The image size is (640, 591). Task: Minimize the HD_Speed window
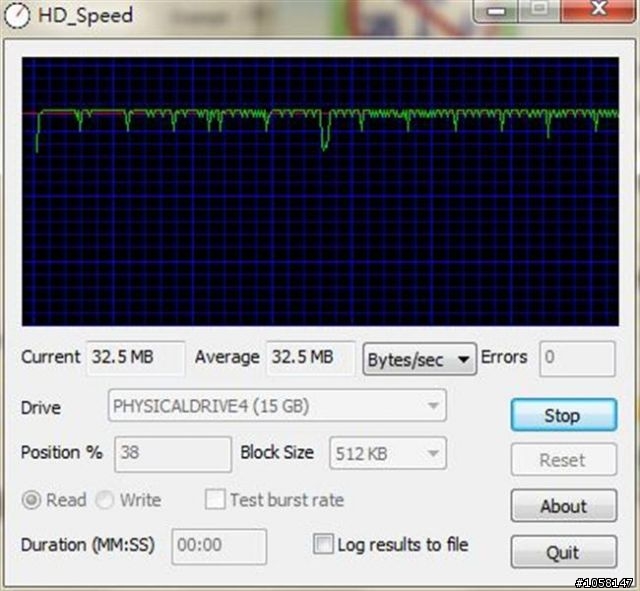click(496, 11)
